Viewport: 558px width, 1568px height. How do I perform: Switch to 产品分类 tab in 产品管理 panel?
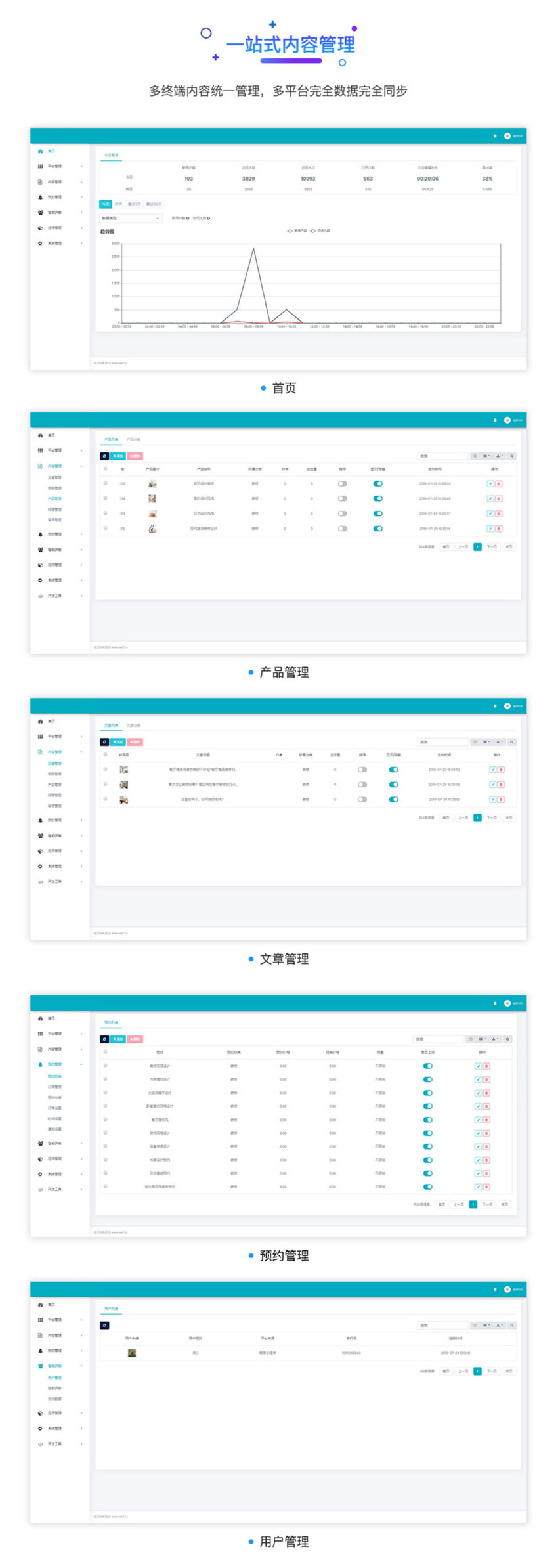[133, 439]
